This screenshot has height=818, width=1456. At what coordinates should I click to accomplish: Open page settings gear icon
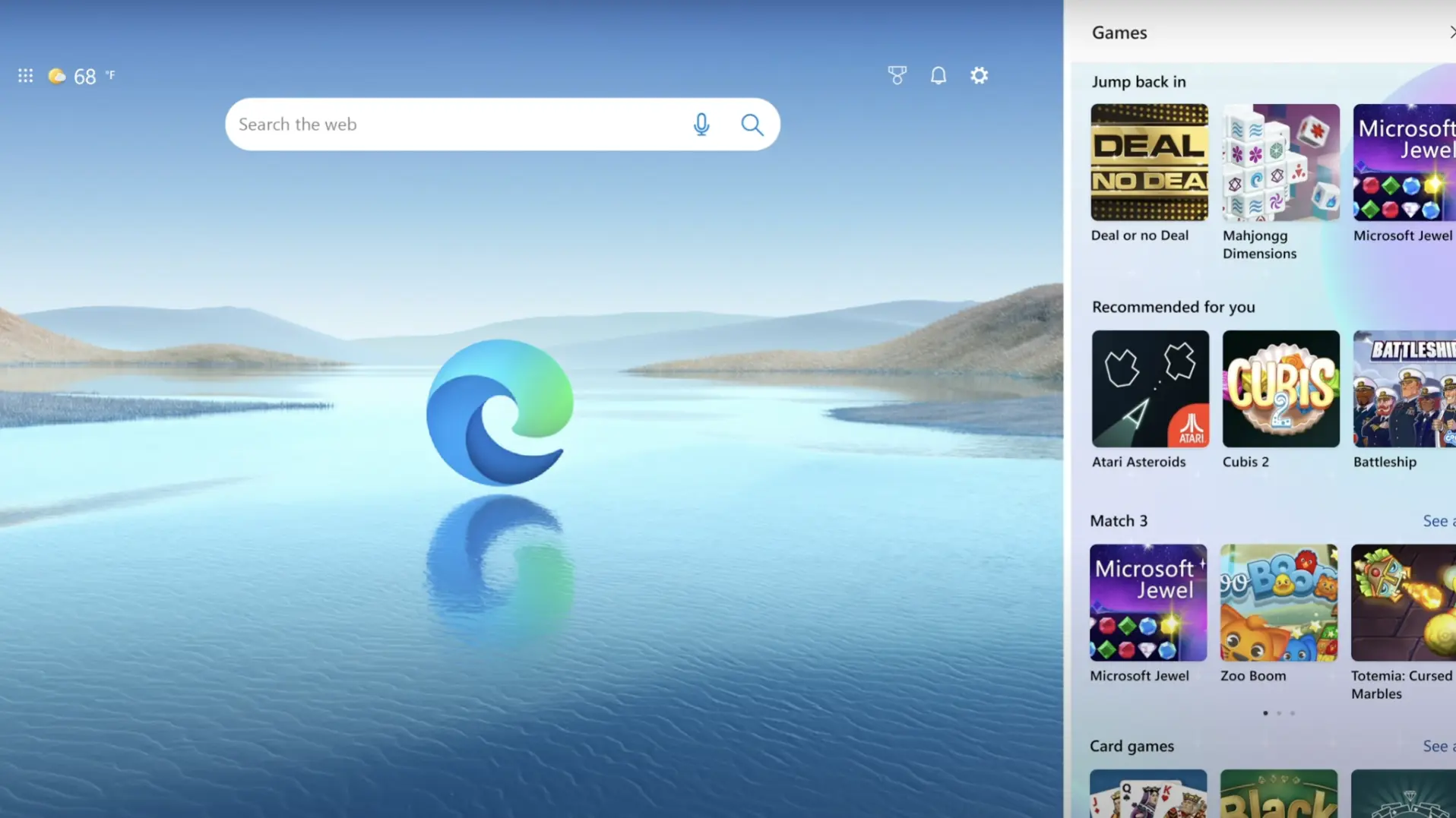(979, 75)
